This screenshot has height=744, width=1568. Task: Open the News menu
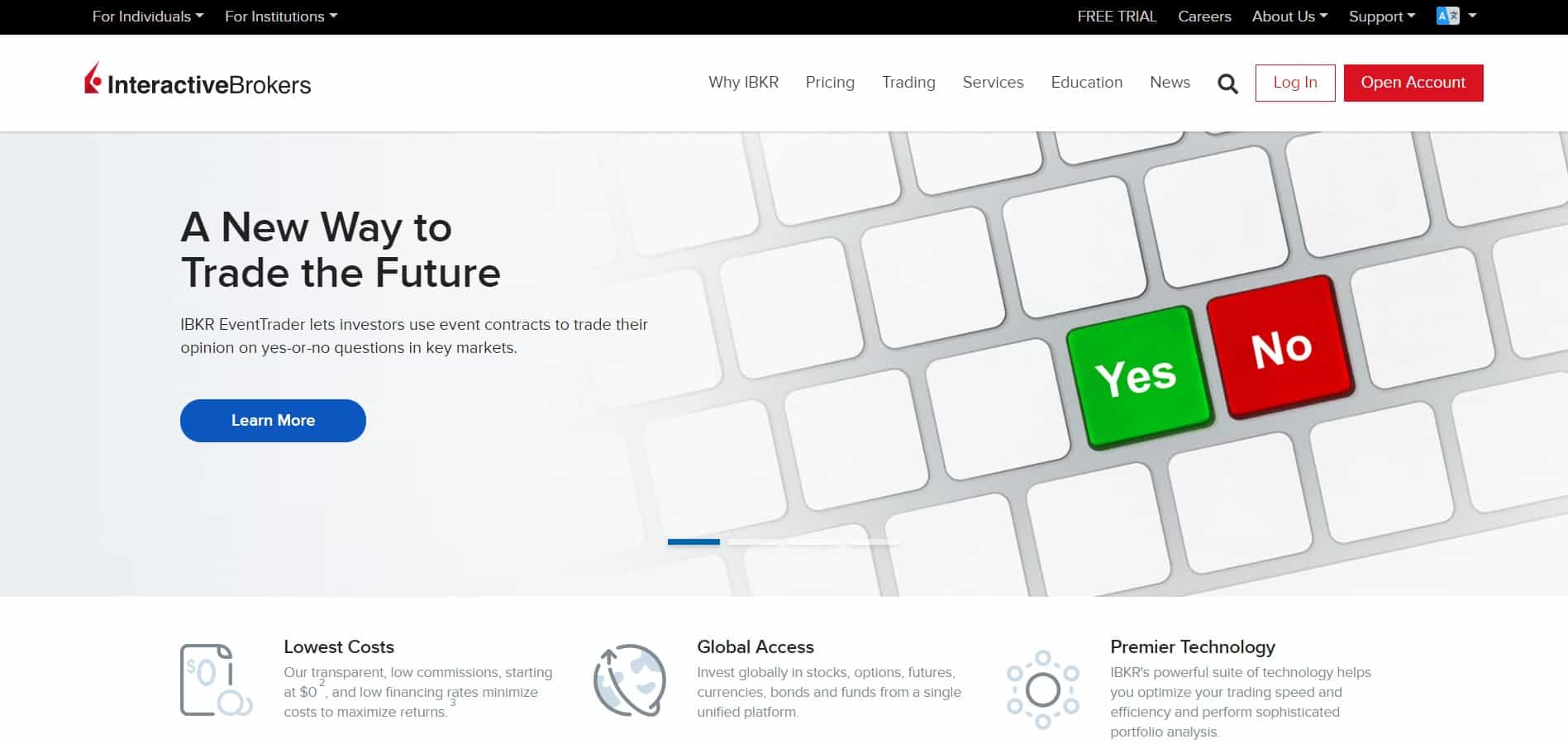click(1170, 83)
